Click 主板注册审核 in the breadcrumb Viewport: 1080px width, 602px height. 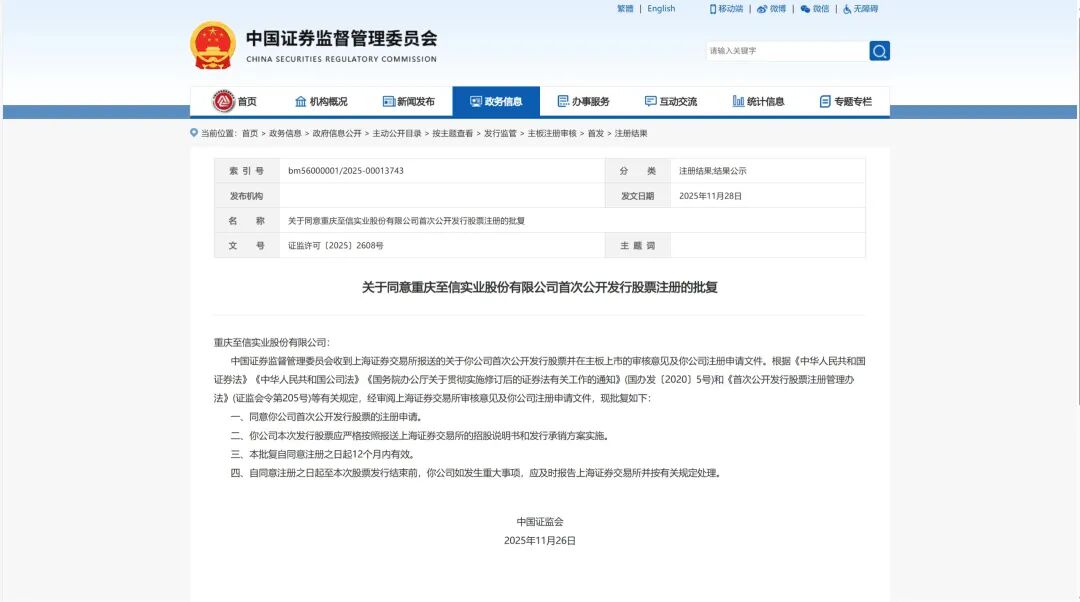coord(552,134)
